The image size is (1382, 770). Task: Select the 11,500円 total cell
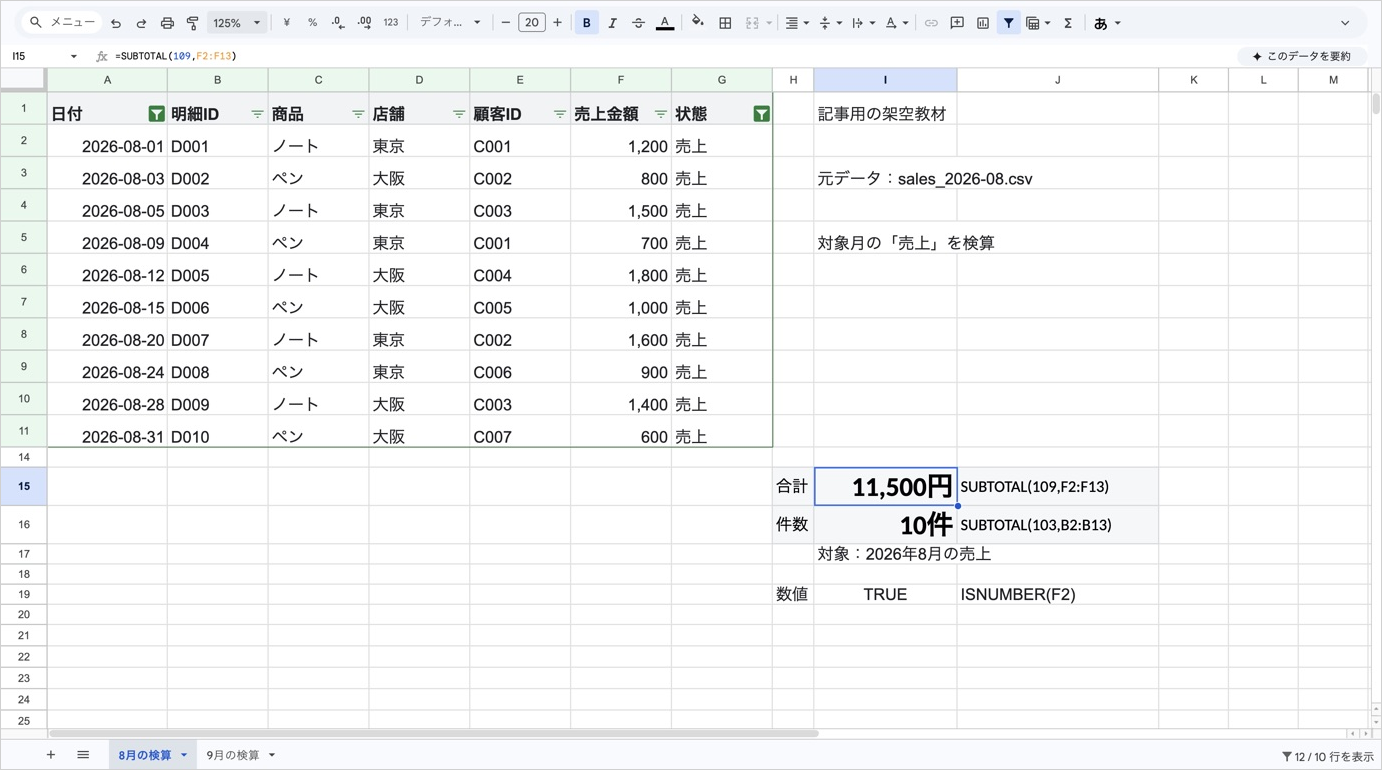coord(885,487)
